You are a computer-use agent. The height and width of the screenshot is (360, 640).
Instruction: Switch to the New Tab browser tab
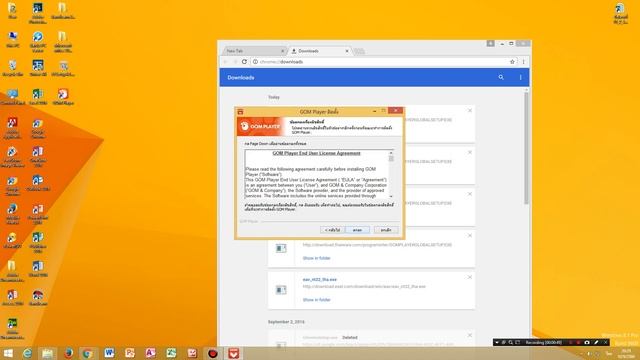[x=253, y=51]
